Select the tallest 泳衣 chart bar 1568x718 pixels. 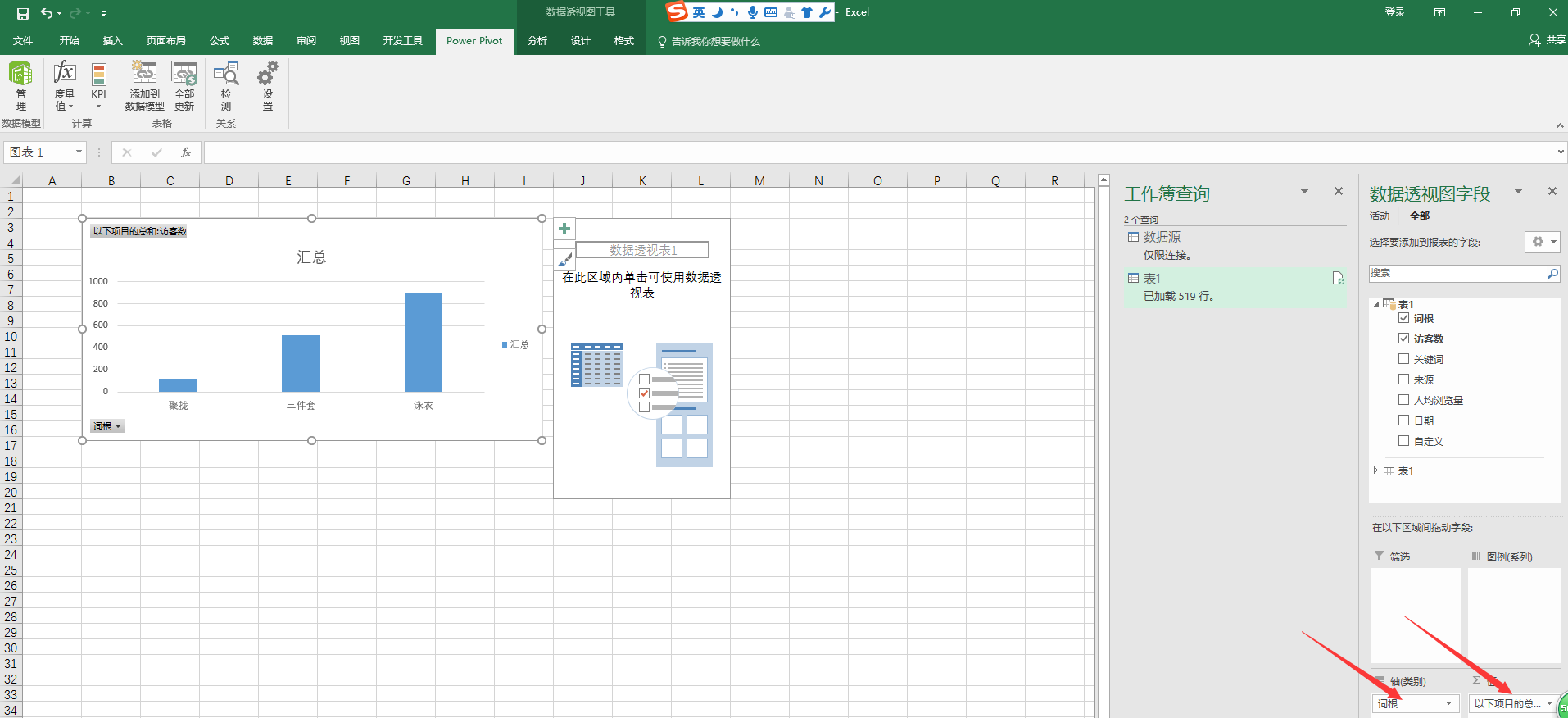[x=424, y=342]
